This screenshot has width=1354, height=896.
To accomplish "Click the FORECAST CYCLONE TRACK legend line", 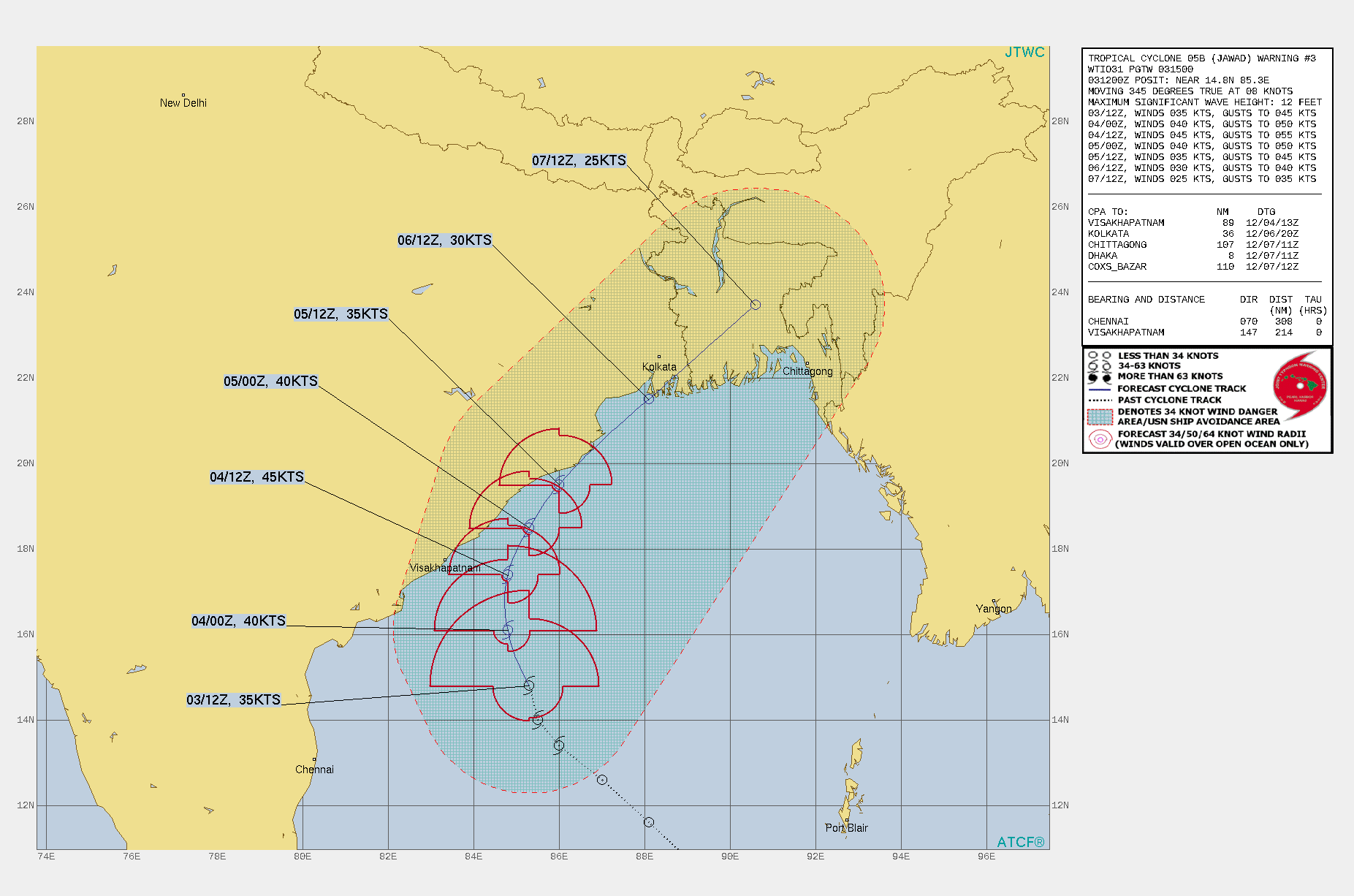I will coord(1100,389).
